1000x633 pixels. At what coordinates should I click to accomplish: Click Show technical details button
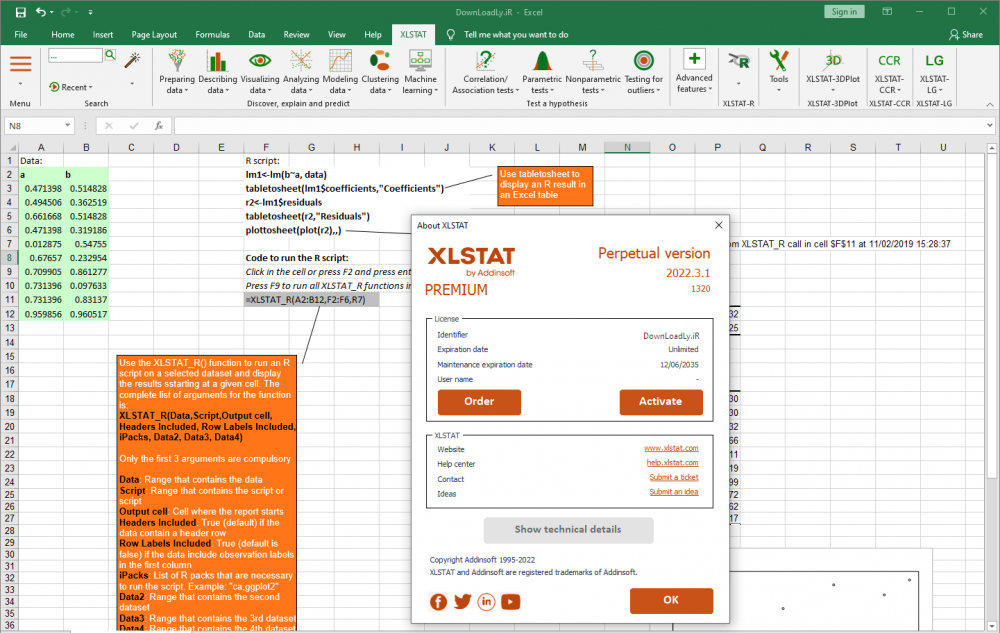click(x=568, y=530)
